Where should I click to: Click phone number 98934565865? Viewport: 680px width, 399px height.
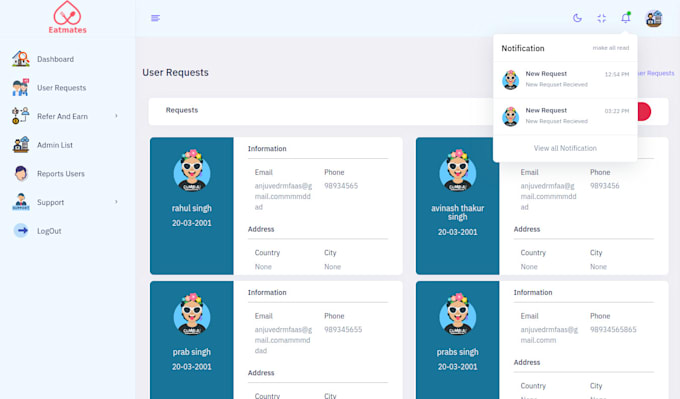click(613, 330)
